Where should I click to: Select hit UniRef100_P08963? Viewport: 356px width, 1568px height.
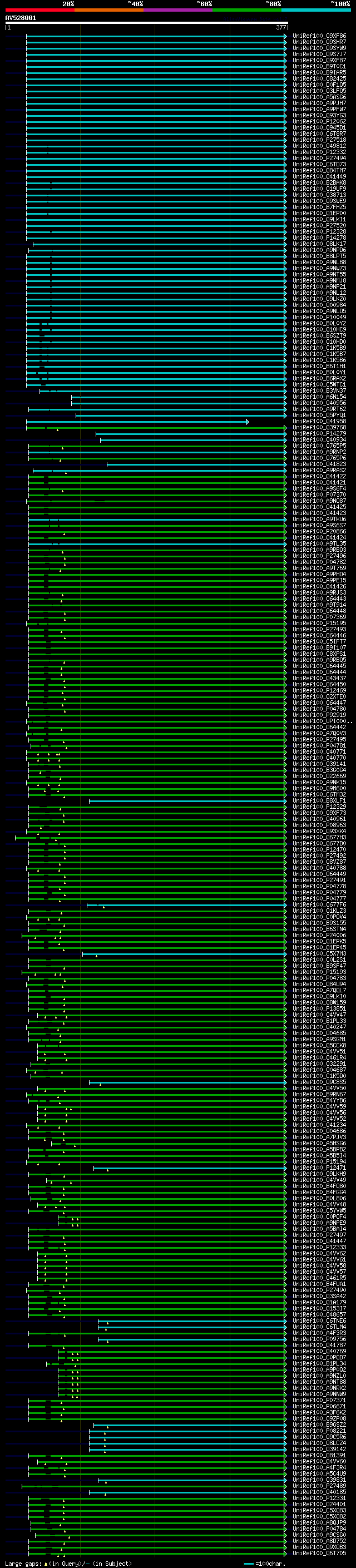coord(319,825)
